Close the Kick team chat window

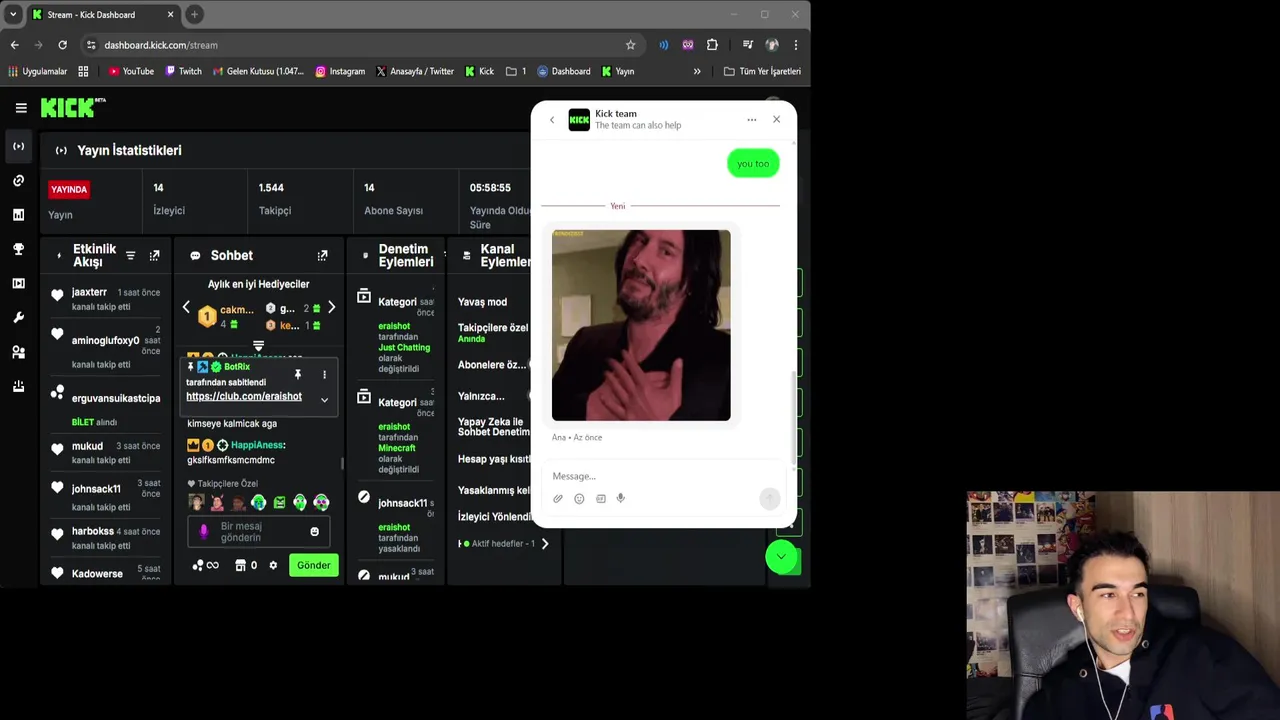(x=776, y=120)
